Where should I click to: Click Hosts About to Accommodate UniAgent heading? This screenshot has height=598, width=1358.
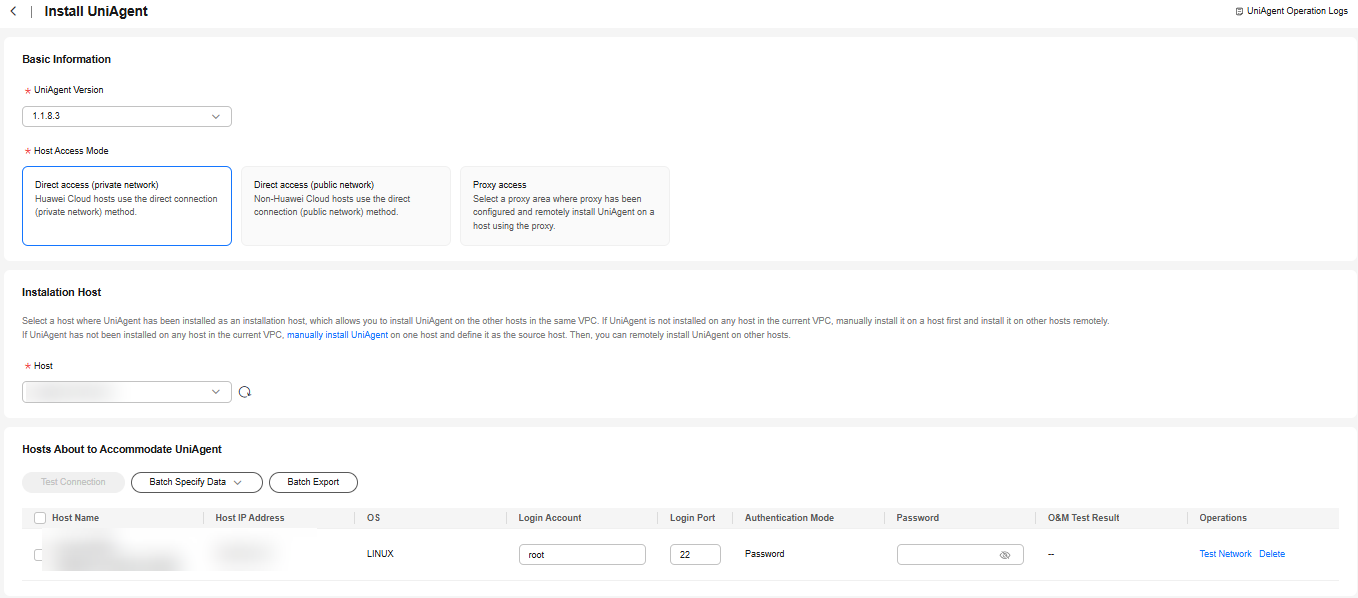coord(122,449)
